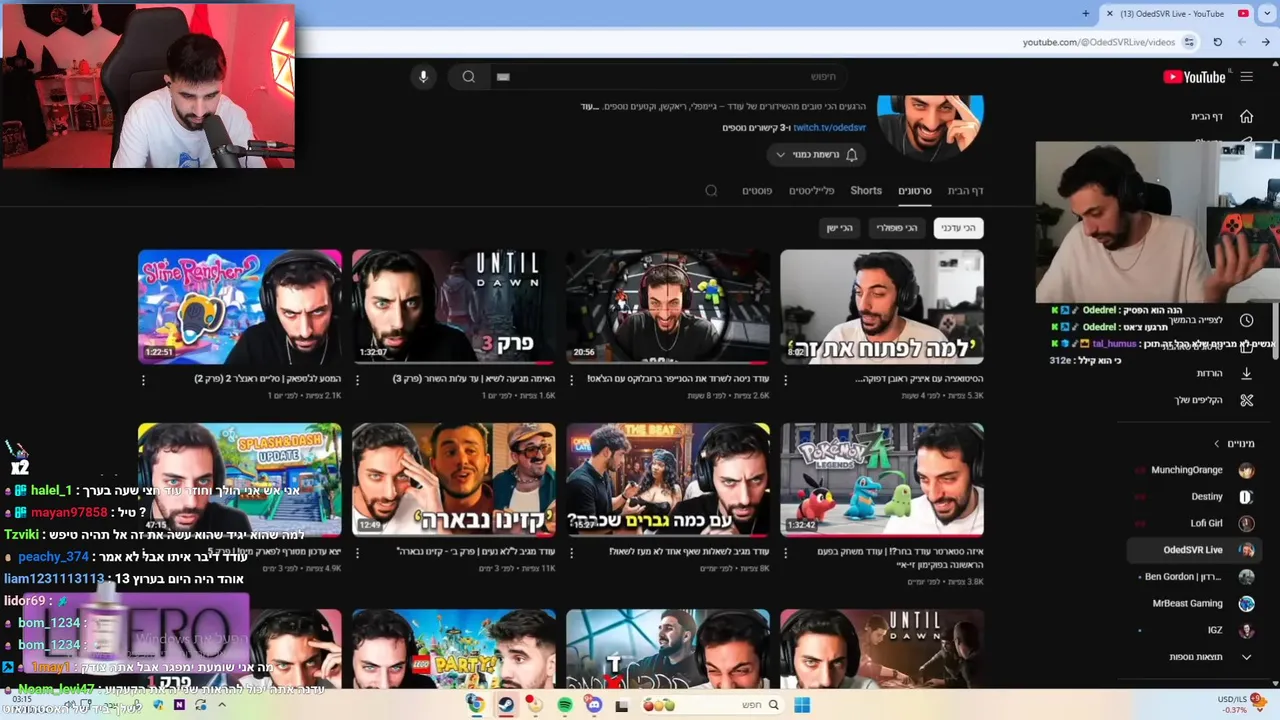Open the YouTube hamburger guide menu

[x=1246, y=77]
